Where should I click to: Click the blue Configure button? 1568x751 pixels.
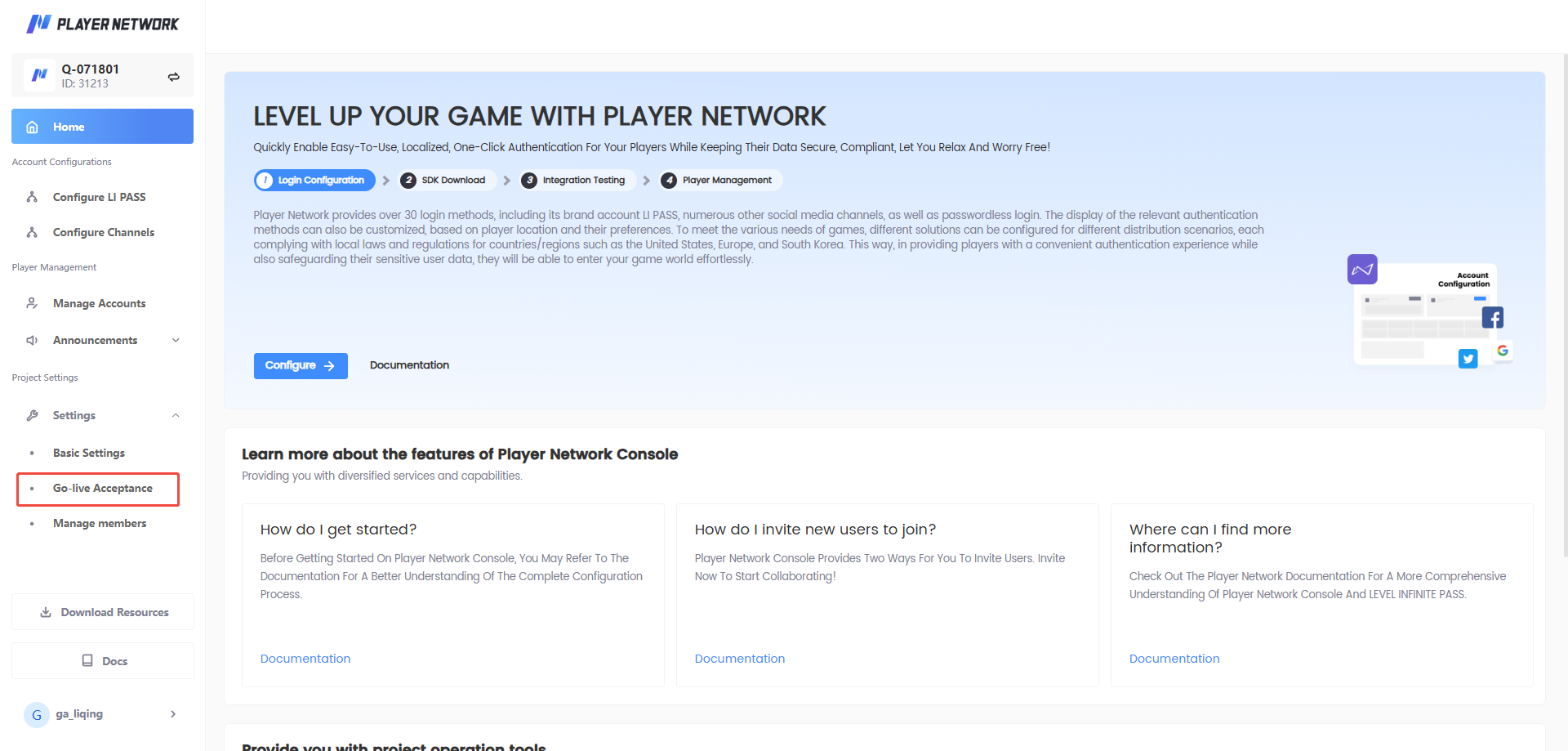[301, 365]
